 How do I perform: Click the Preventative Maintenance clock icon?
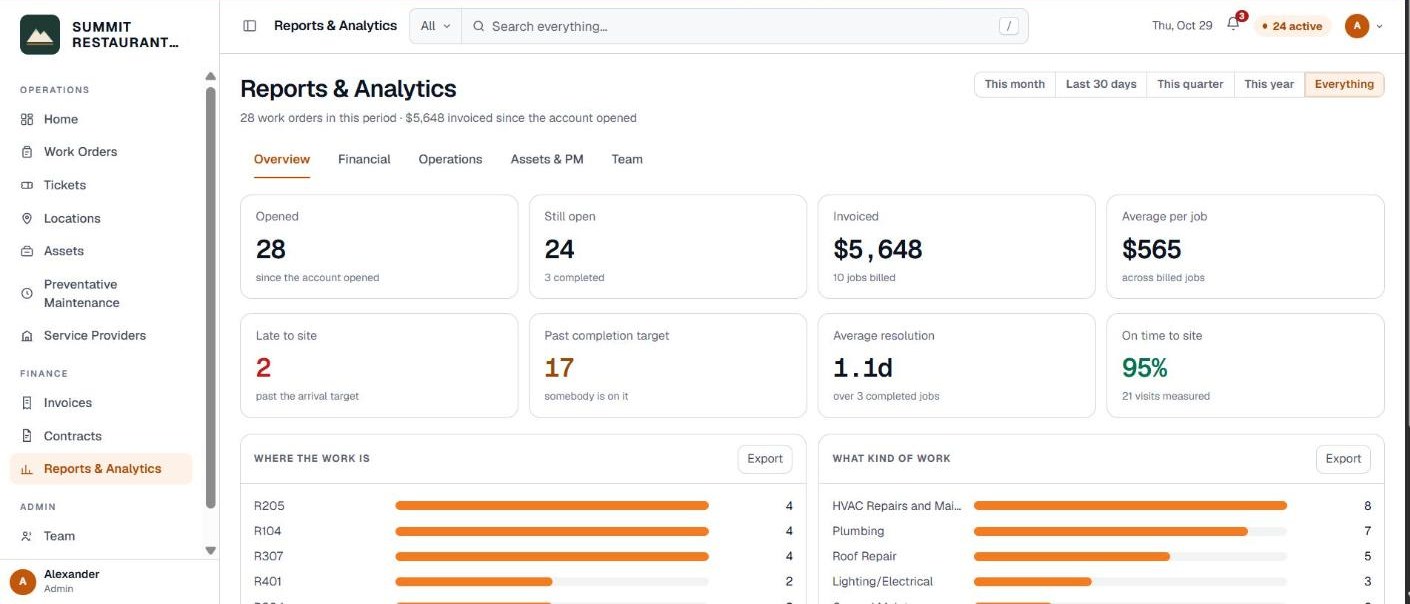(27, 294)
